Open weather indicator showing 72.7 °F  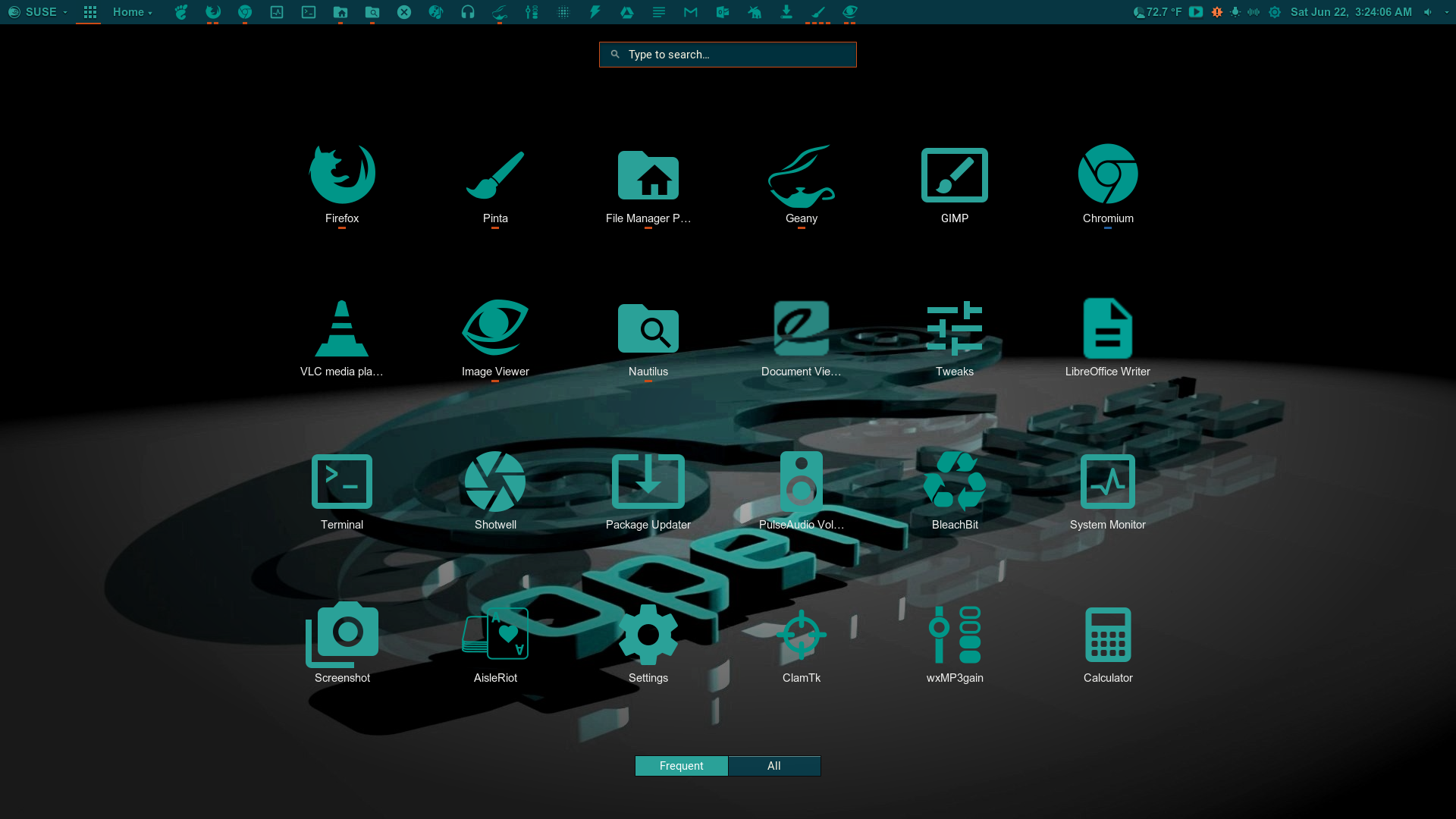point(1158,12)
